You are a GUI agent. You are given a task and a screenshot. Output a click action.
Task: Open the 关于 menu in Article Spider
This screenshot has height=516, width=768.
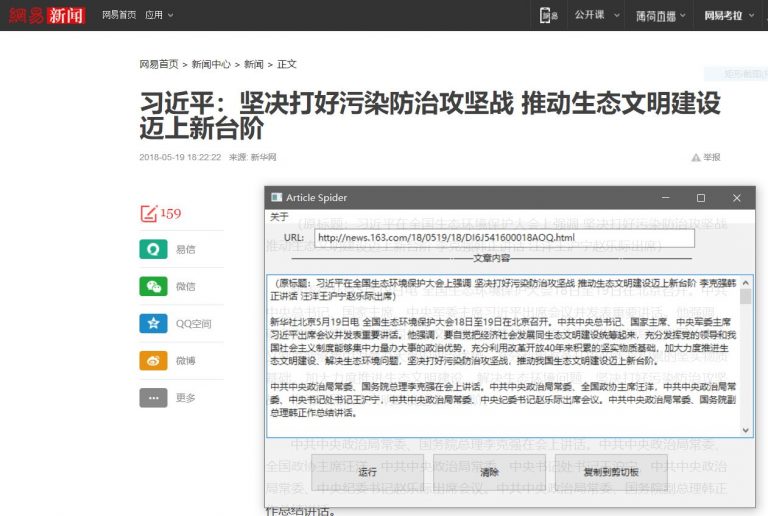point(279,216)
